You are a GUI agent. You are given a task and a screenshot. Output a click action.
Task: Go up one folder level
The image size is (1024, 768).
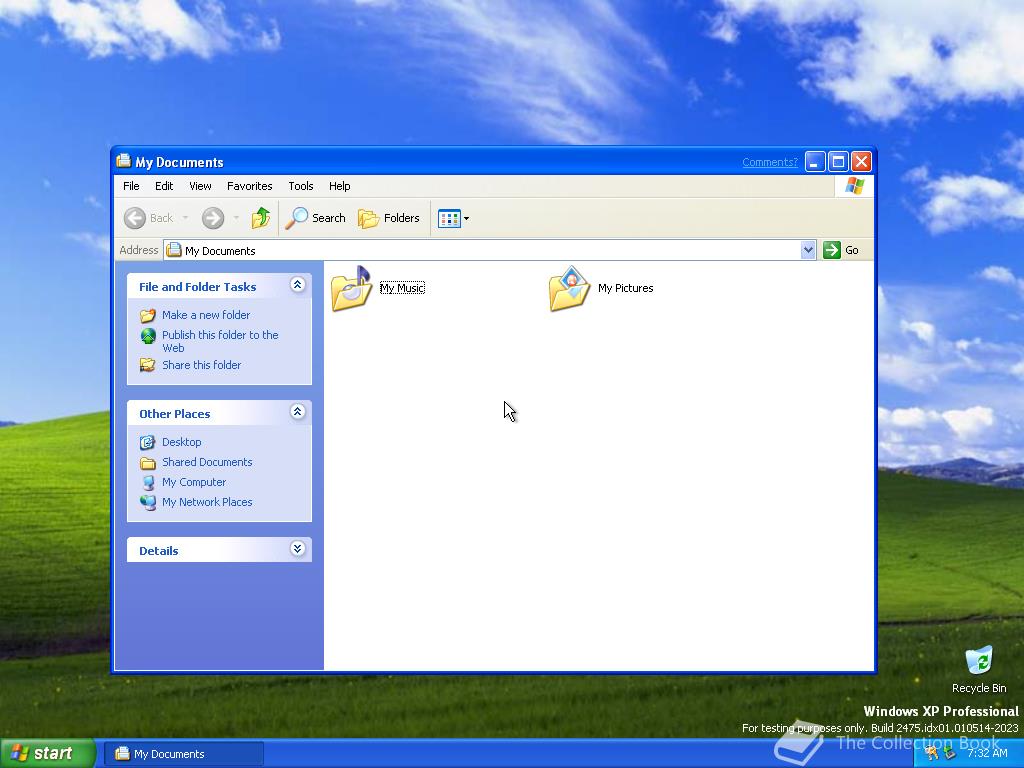(x=261, y=218)
